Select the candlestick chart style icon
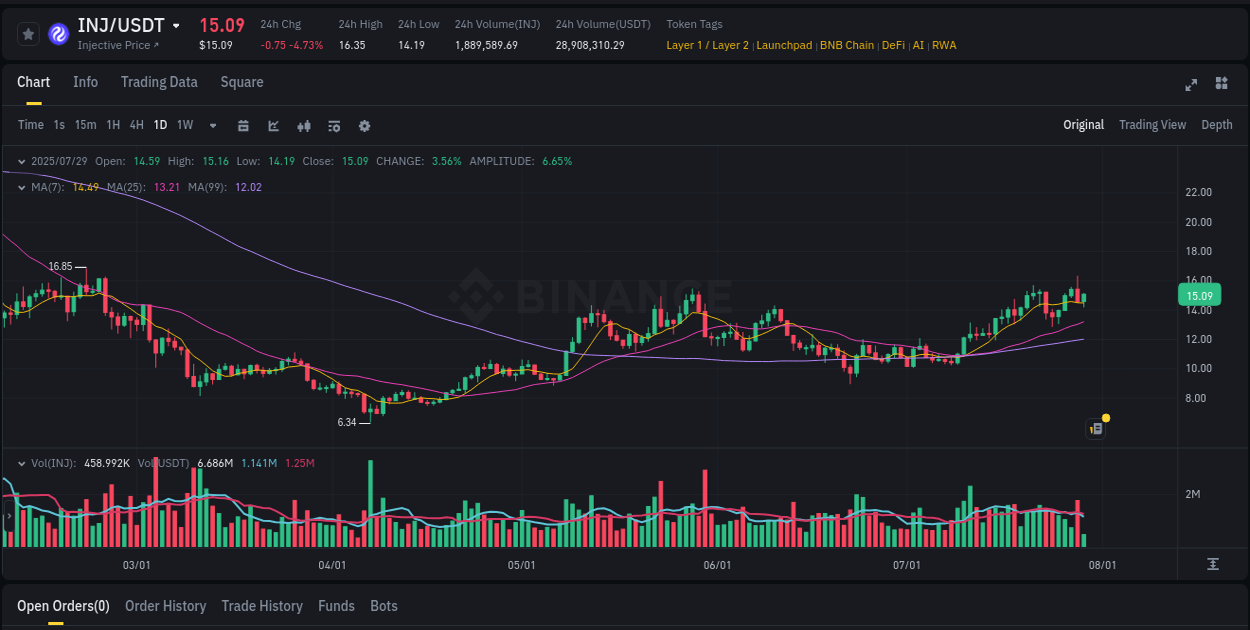 pos(303,126)
